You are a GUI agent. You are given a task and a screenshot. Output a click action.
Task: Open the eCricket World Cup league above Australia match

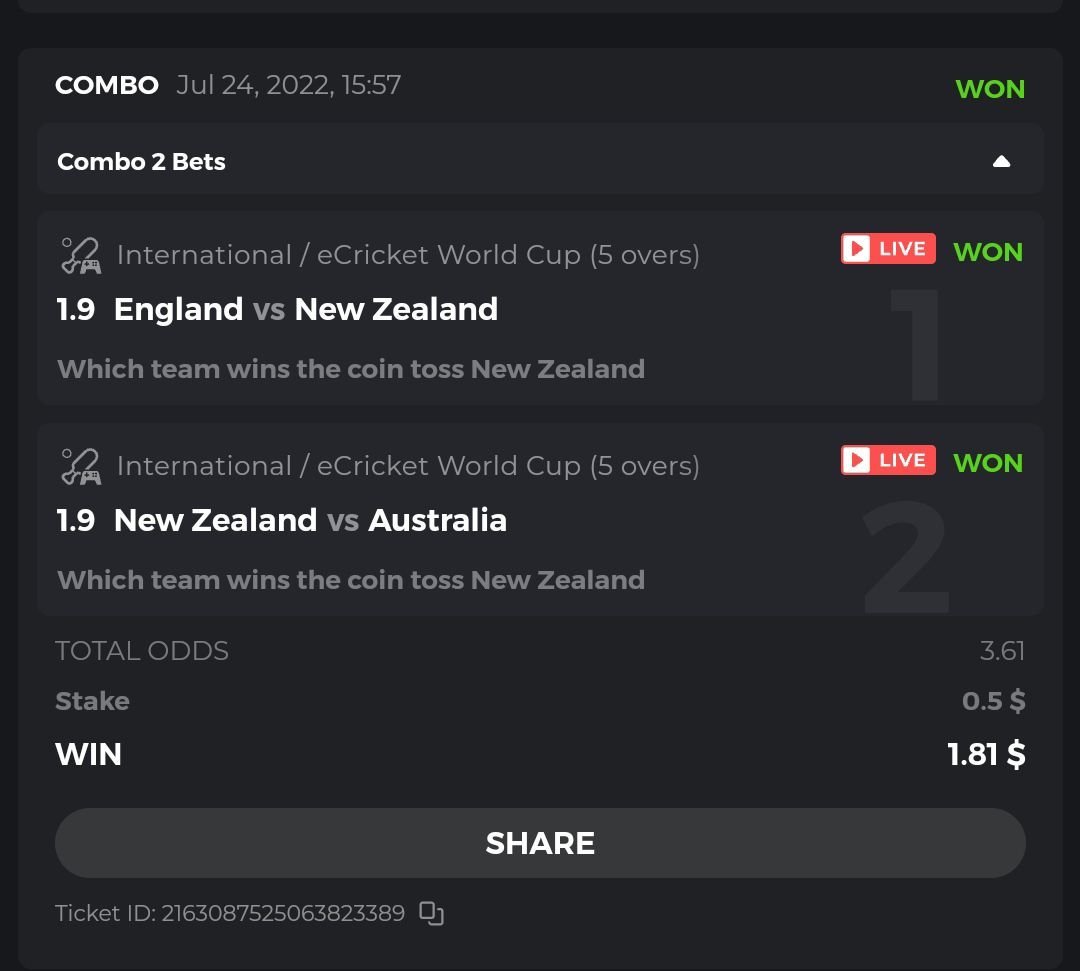pyautogui.click(x=408, y=466)
